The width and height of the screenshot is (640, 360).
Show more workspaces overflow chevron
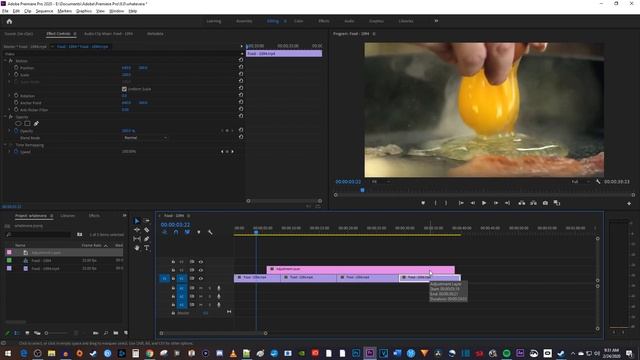tap(436, 21)
